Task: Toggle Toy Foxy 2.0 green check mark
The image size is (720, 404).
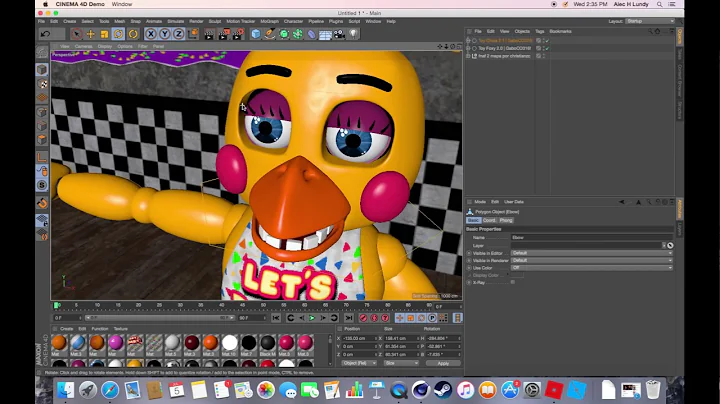Action: click(547, 48)
